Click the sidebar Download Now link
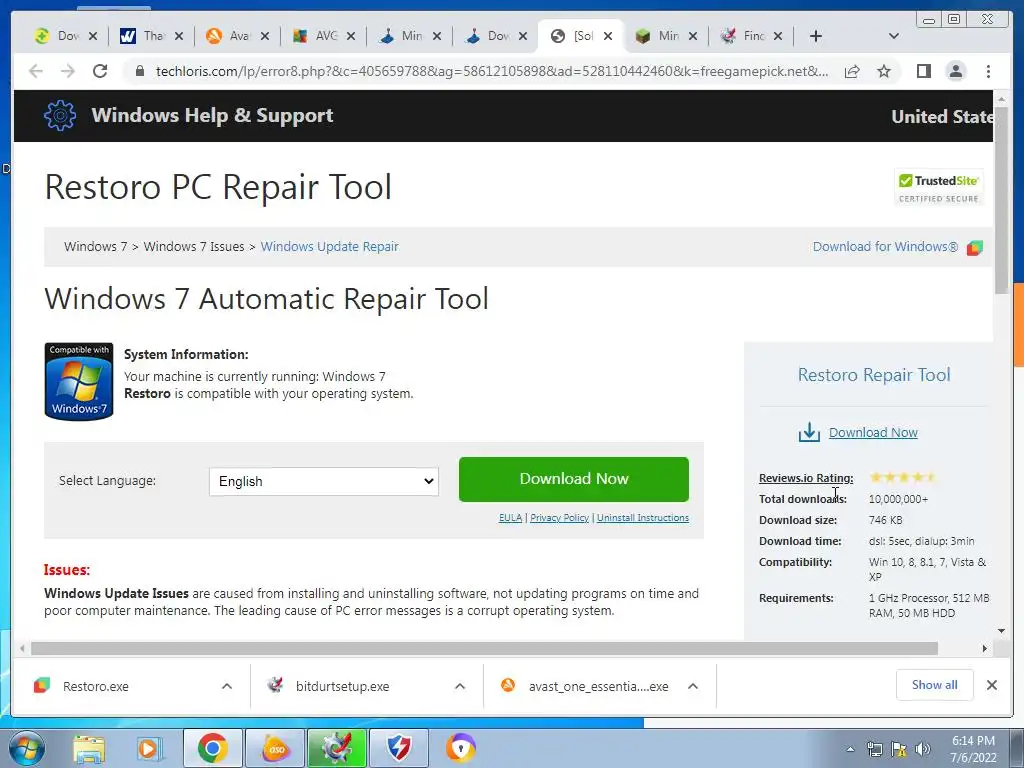This screenshot has height=768, width=1024. [x=873, y=432]
